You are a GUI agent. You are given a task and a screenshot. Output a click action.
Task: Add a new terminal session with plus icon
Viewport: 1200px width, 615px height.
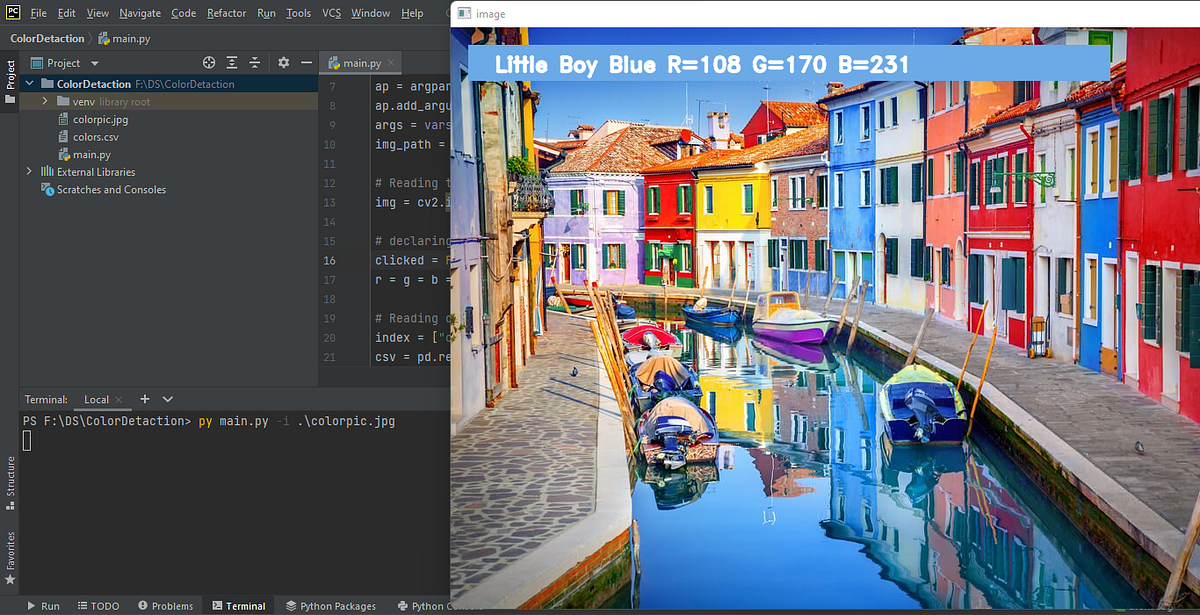point(146,399)
